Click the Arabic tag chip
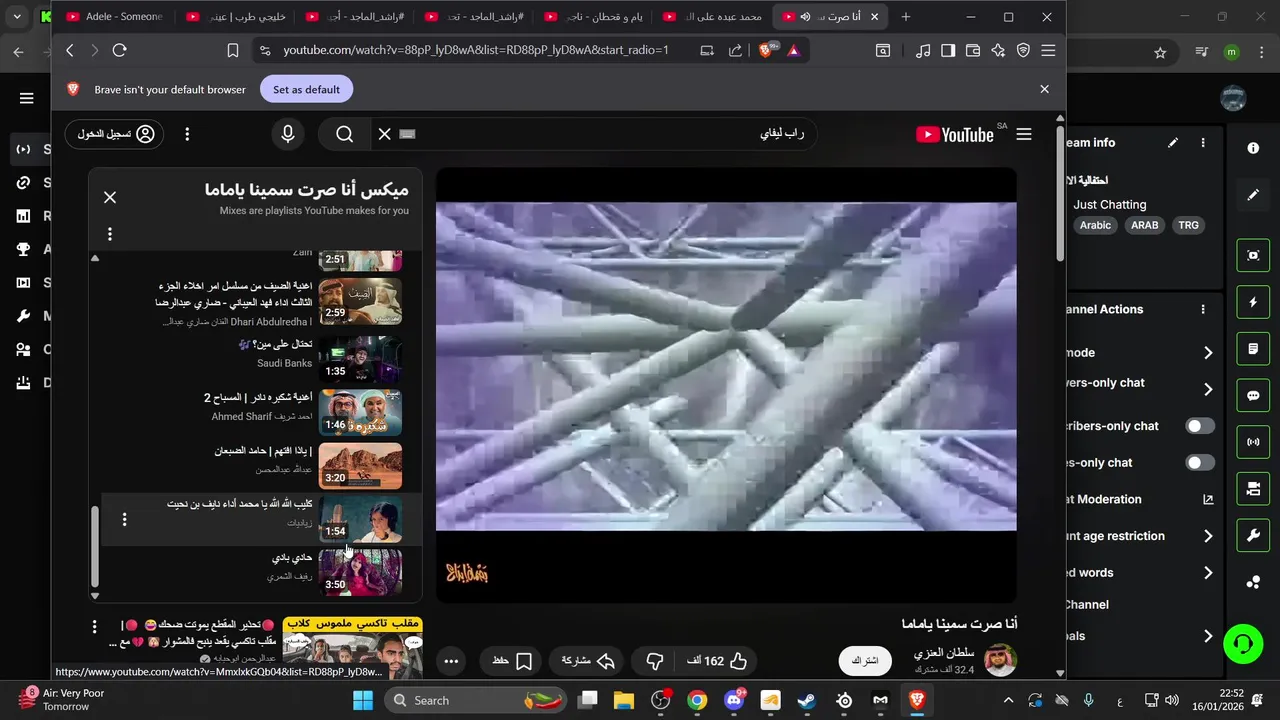 click(x=1095, y=225)
